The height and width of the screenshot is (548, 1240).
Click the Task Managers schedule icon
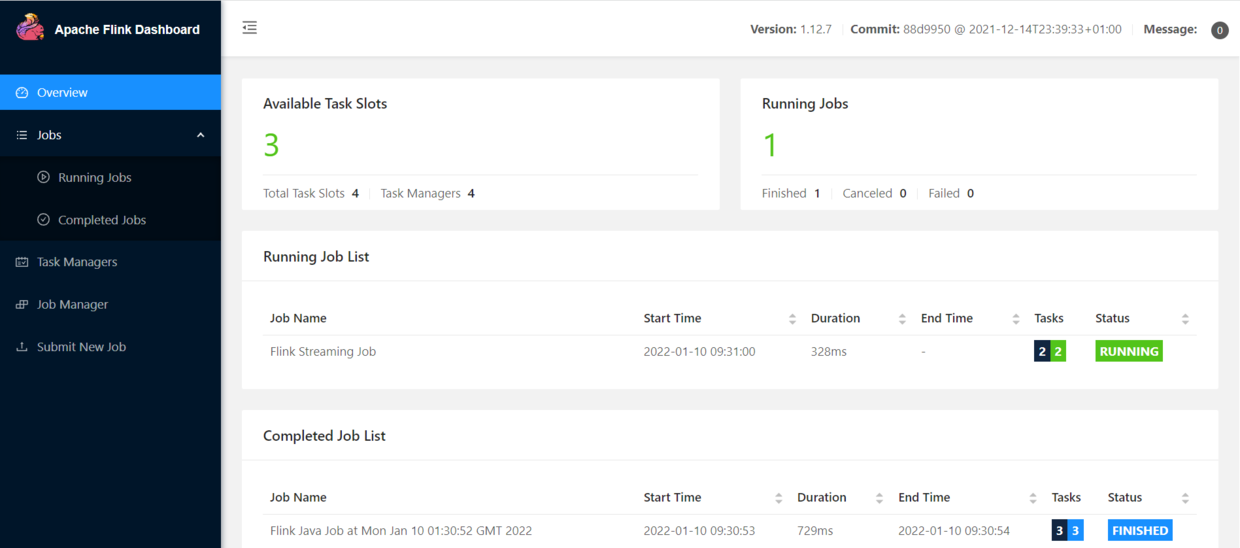point(22,262)
